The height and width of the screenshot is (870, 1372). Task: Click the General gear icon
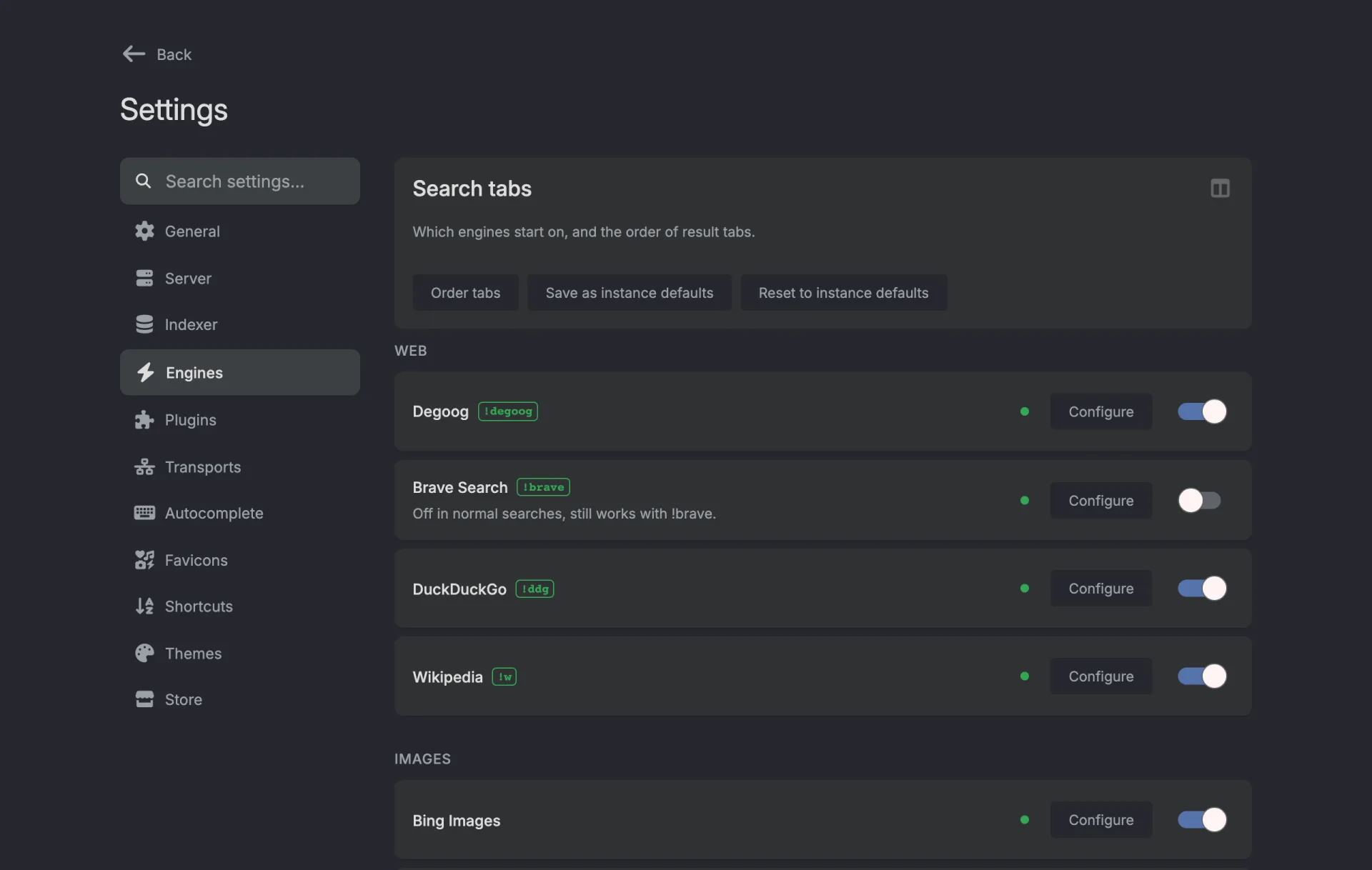[144, 231]
